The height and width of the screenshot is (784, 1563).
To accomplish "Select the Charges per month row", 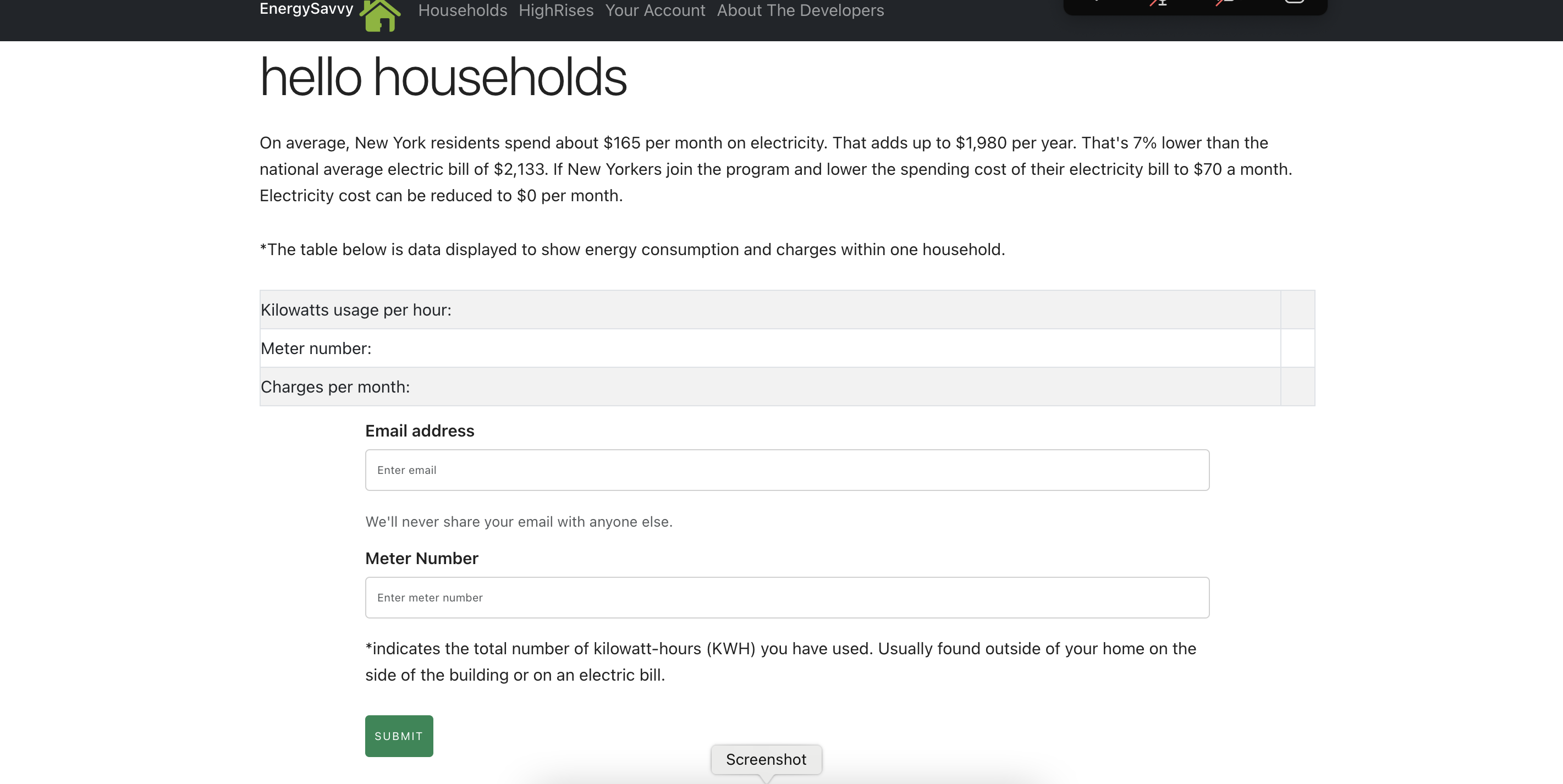I will (x=769, y=387).
